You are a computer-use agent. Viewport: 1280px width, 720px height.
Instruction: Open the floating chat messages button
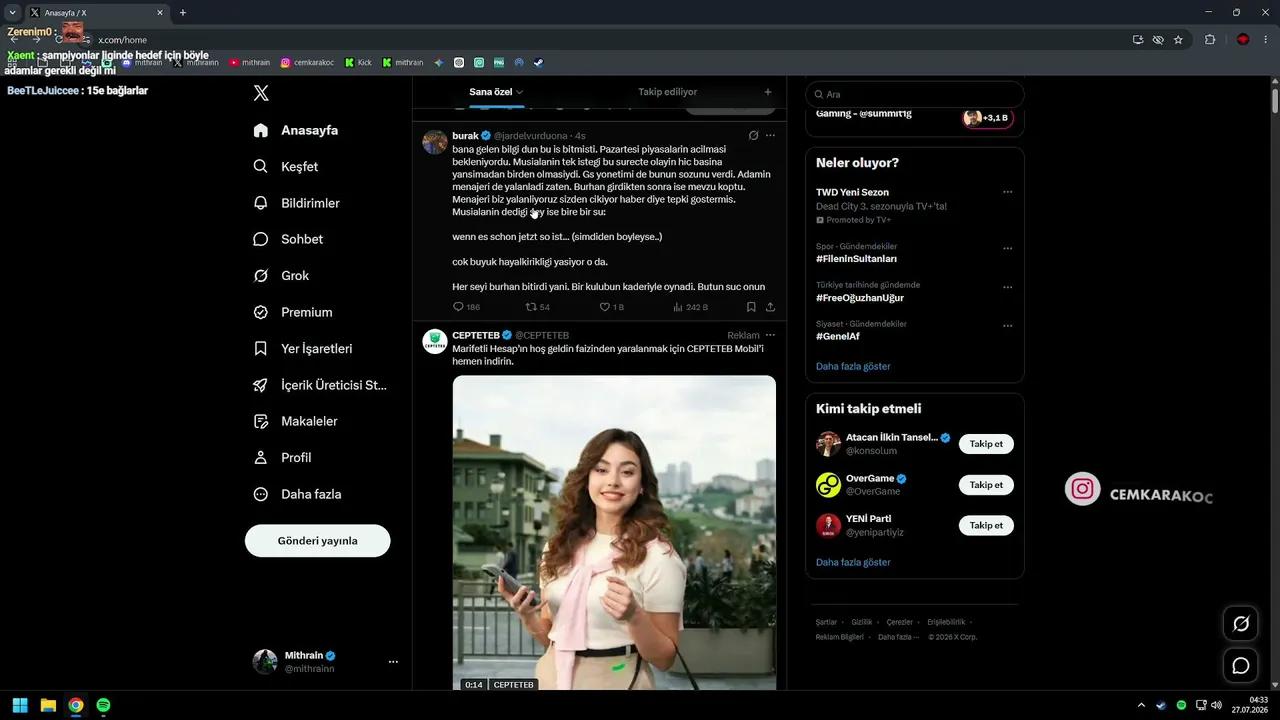coord(1241,665)
